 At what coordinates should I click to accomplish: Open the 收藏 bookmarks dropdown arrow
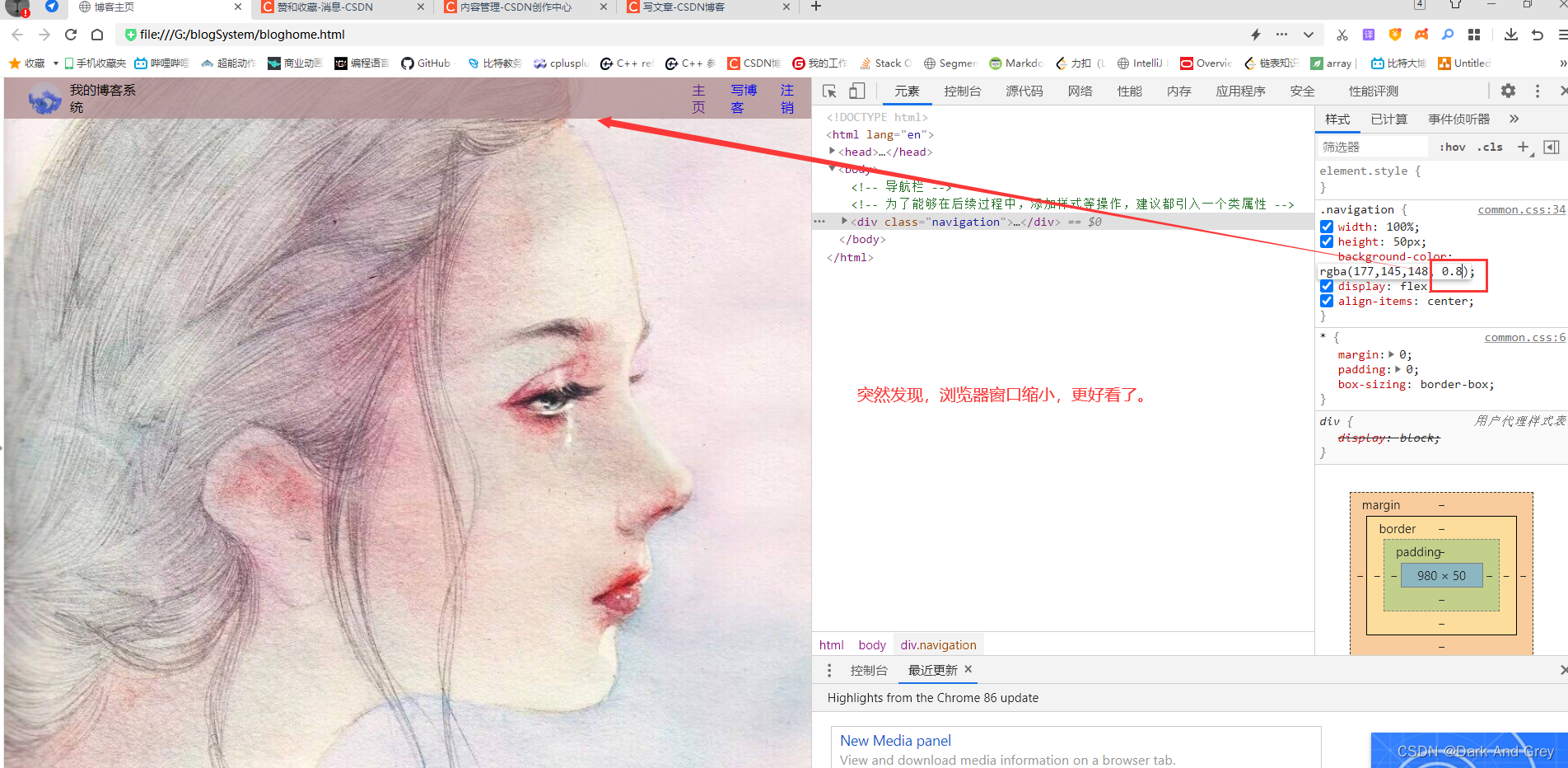tap(55, 63)
